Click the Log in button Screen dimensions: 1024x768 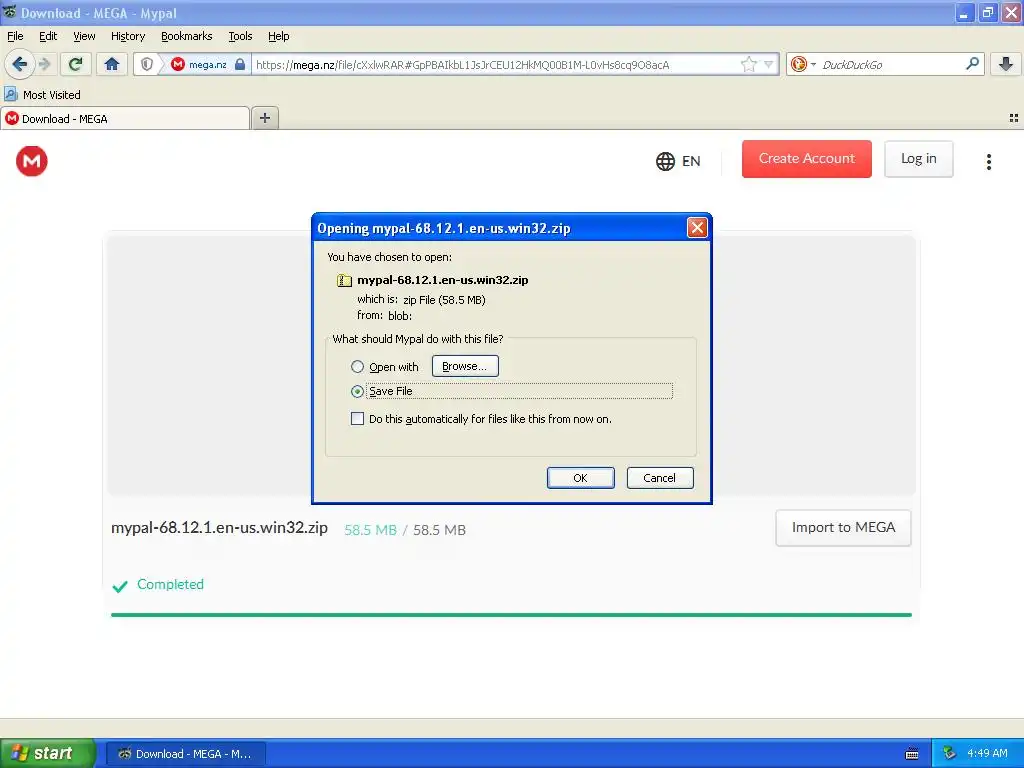[918, 159]
